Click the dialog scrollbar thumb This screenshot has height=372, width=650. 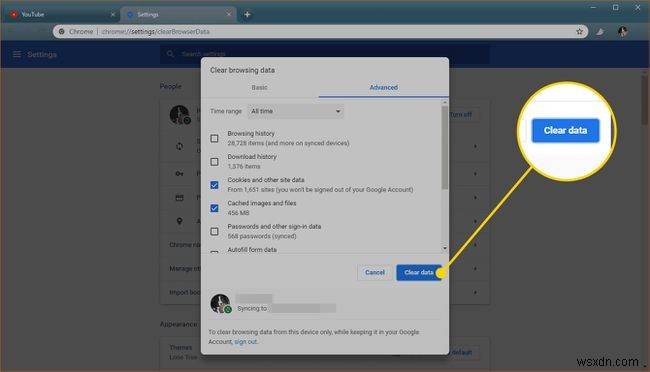click(444, 147)
